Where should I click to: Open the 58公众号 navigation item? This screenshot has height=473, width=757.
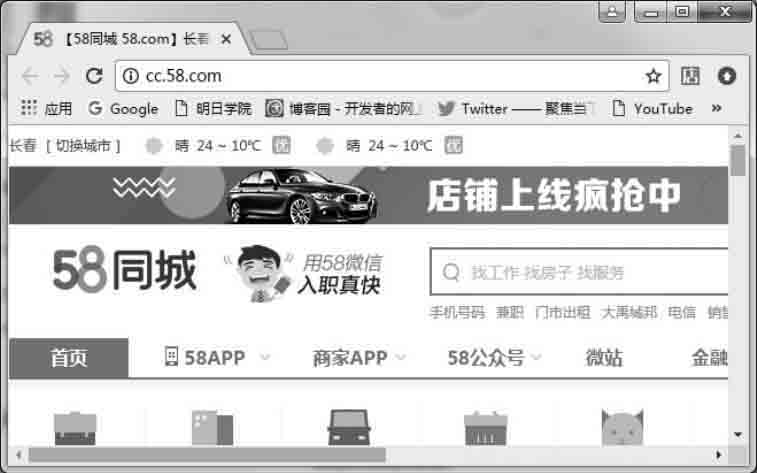point(486,358)
